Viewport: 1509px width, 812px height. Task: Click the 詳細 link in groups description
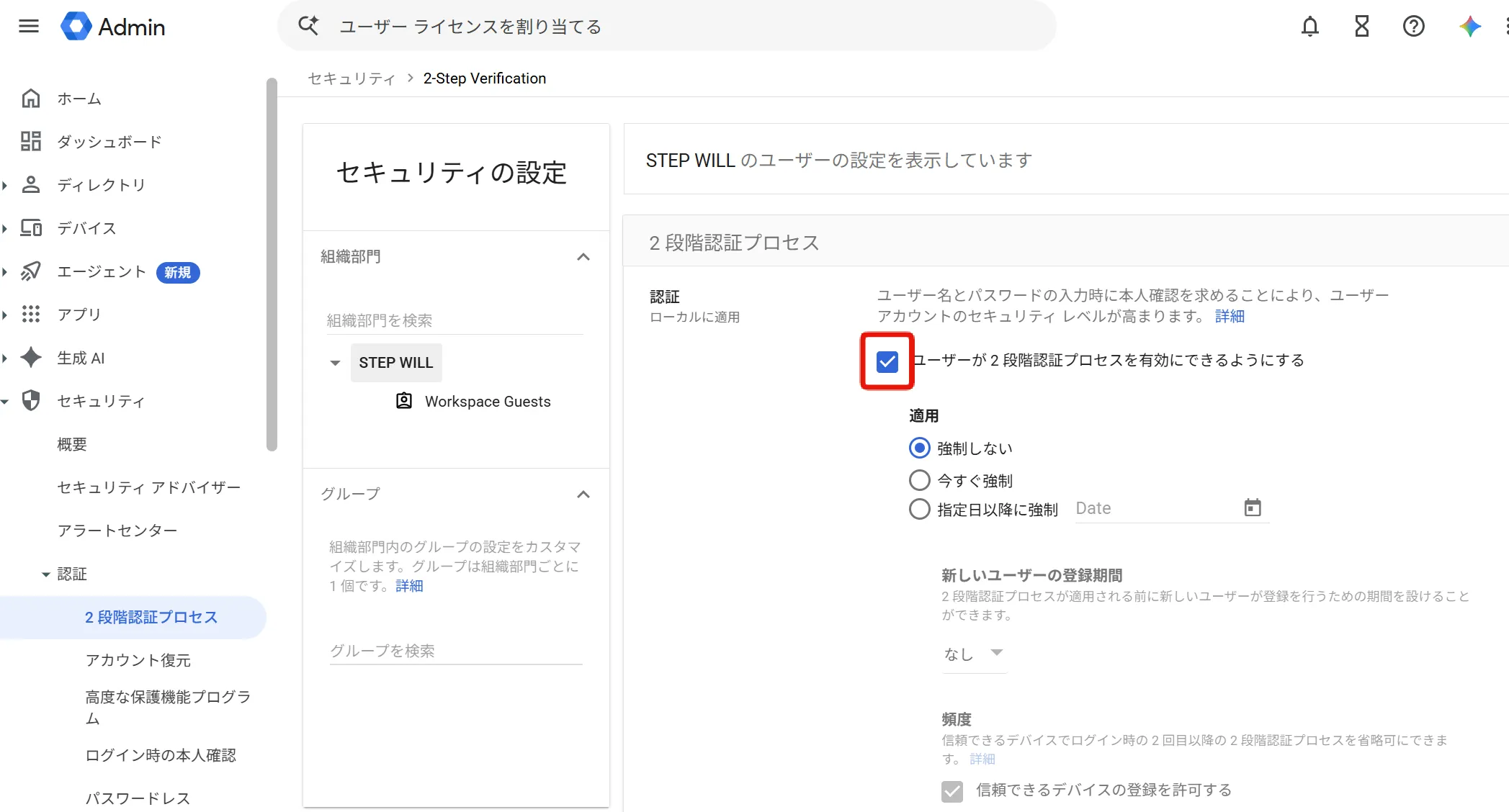coord(409,585)
